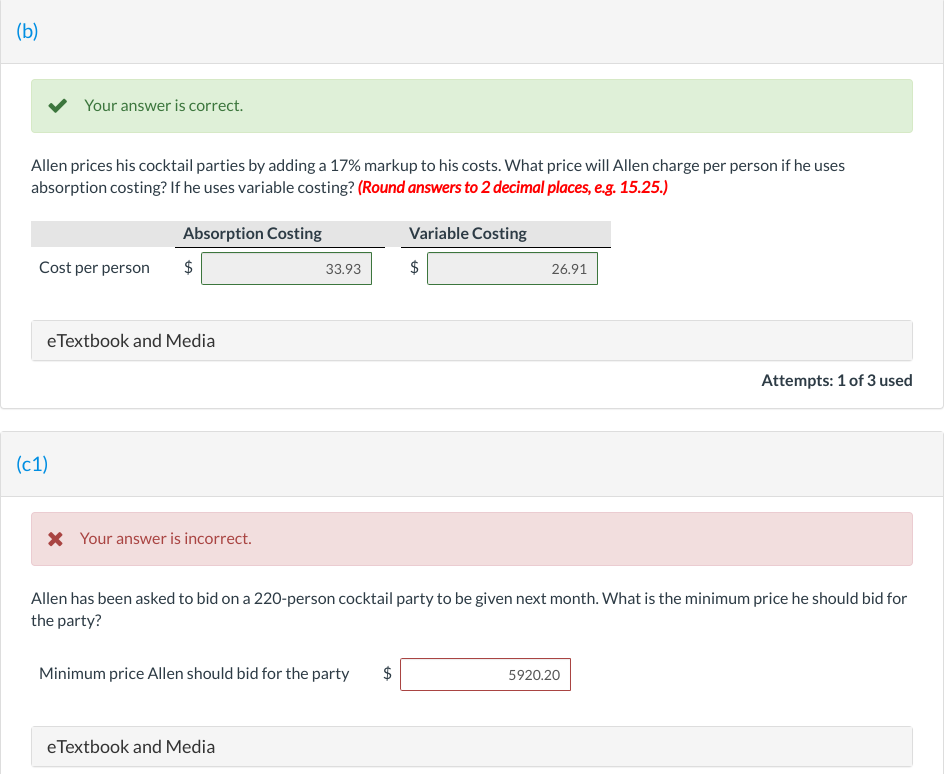Click the red X icon in incorrect banner
This screenshot has height=774, width=944.
pos(55,539)
